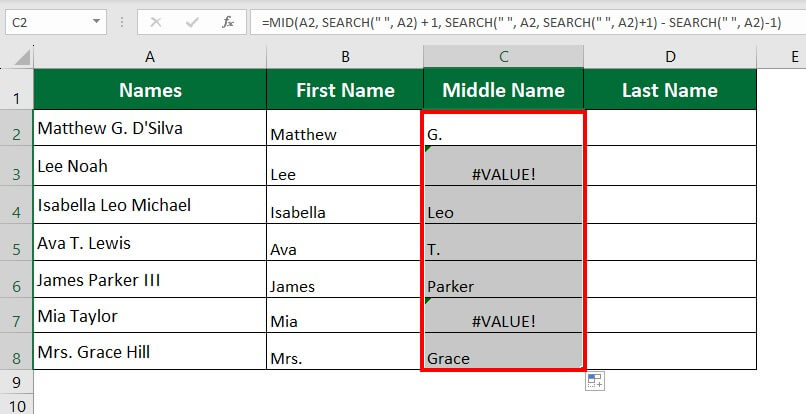Image resolution: width=806 pixels, height=414 pixels.
Task: Click the First Name cell with Mrs.
Action: [x=345, y=352]
